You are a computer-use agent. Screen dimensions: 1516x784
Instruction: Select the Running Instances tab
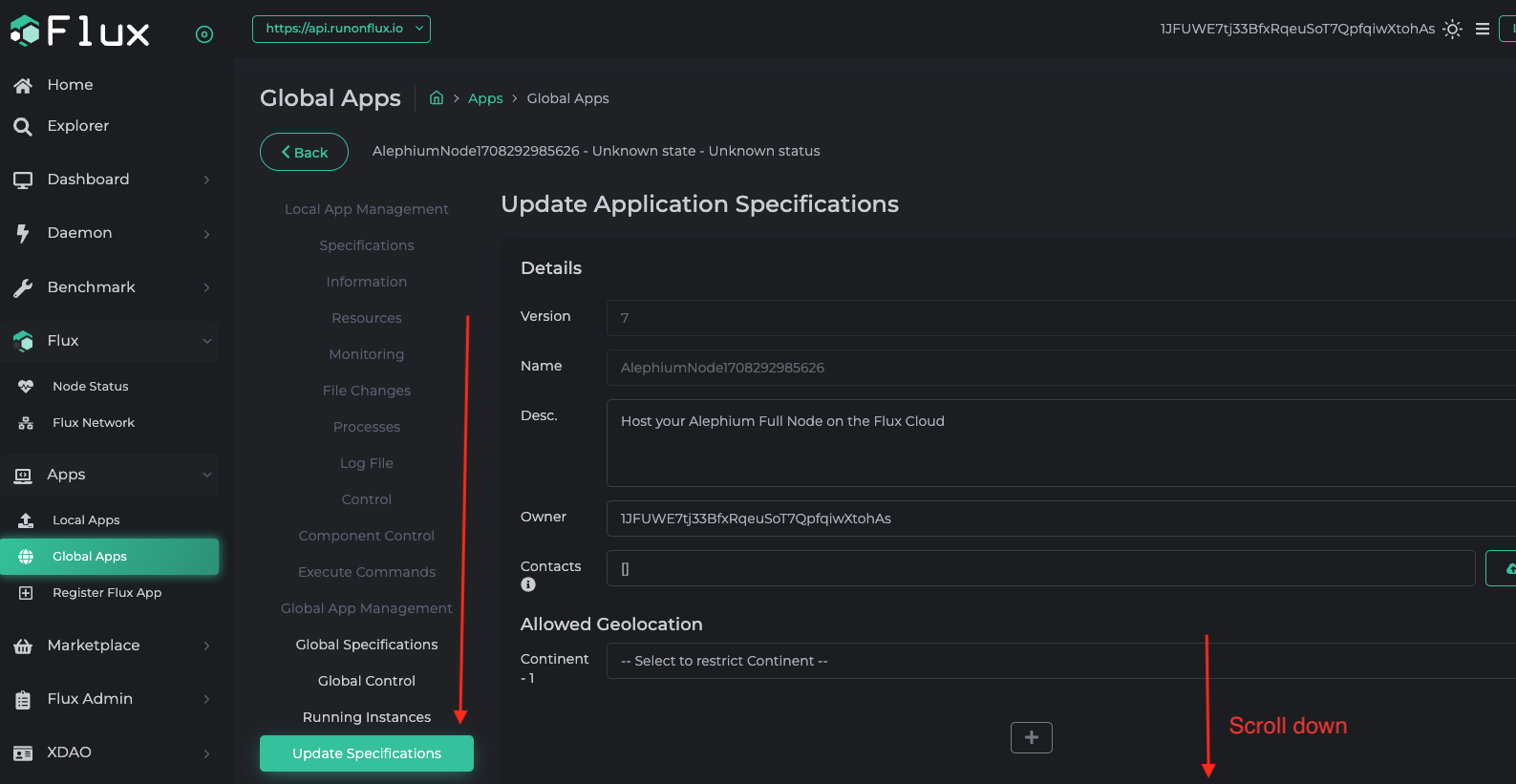367,717
